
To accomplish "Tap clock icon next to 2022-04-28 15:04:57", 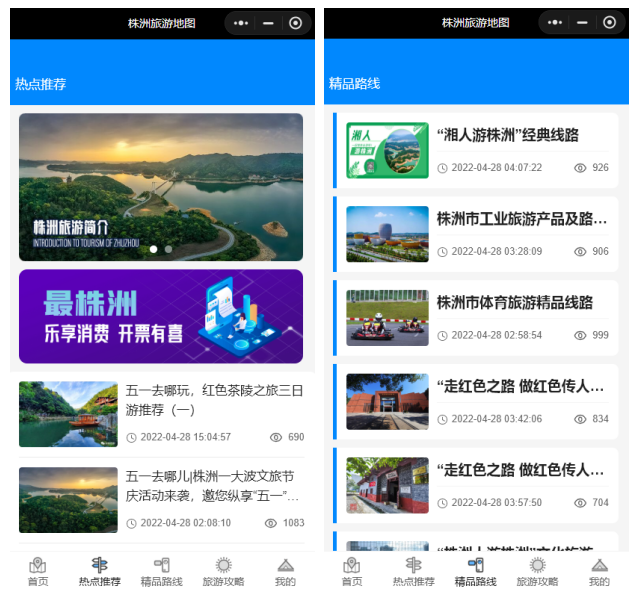I will (x=131, y=438).
